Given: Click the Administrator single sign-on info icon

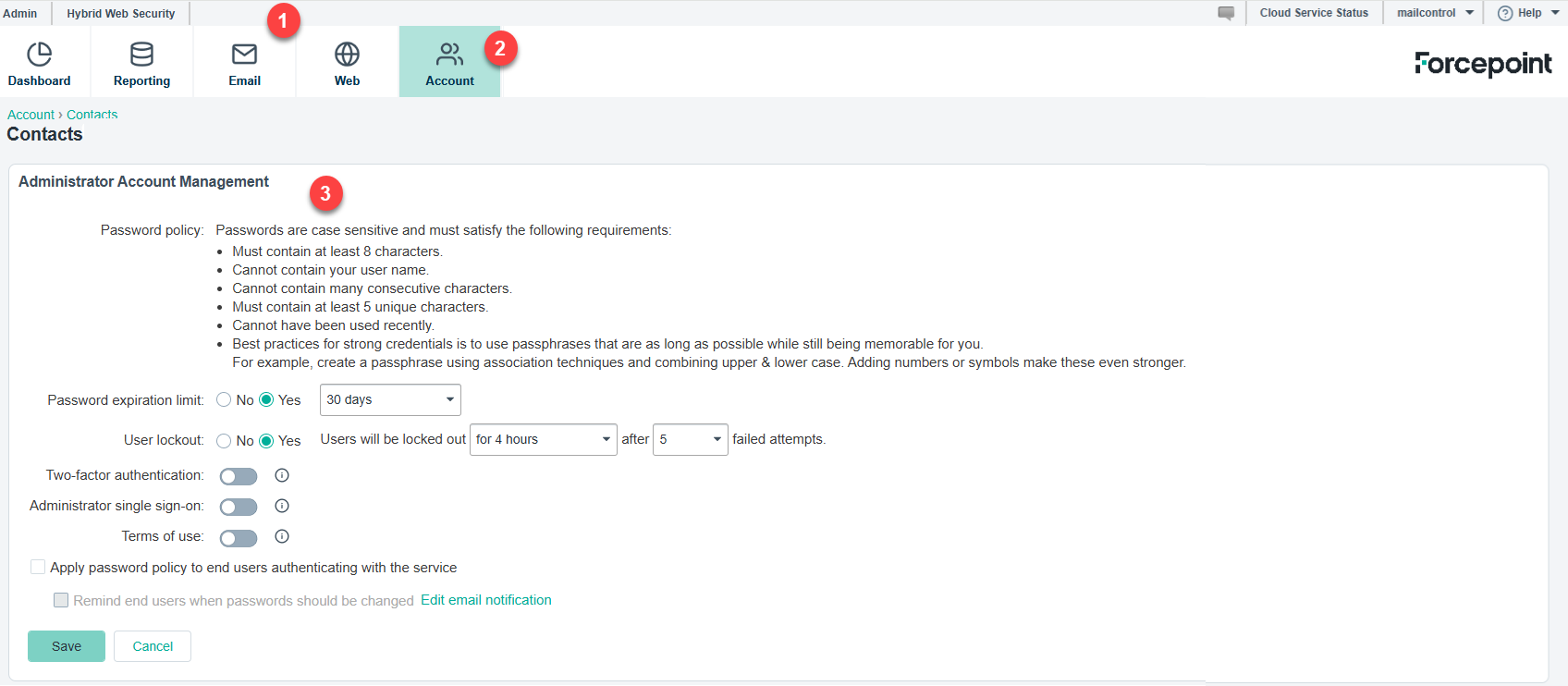Looking at the screenshot, I should click(282, 506).
